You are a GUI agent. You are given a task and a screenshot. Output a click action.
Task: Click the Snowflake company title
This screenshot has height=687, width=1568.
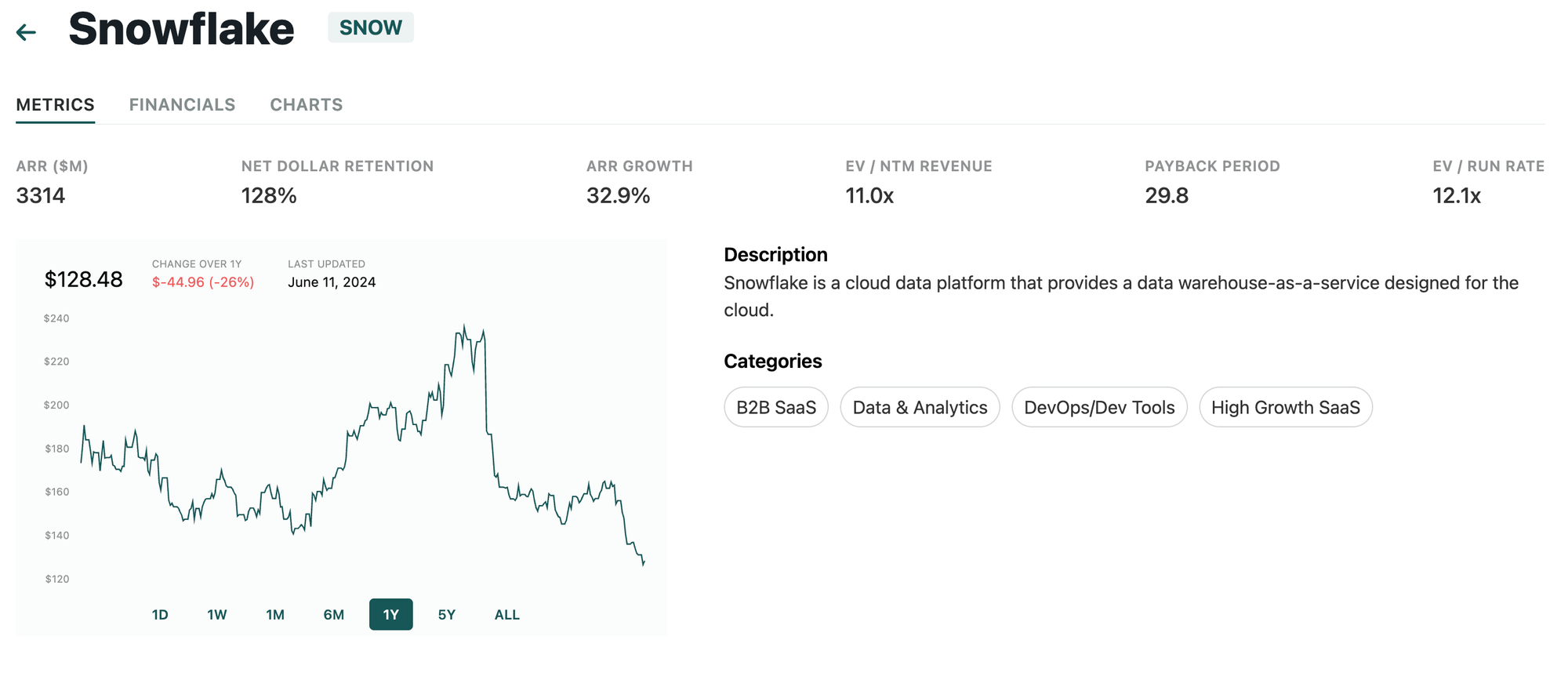(x=181, y=29)
